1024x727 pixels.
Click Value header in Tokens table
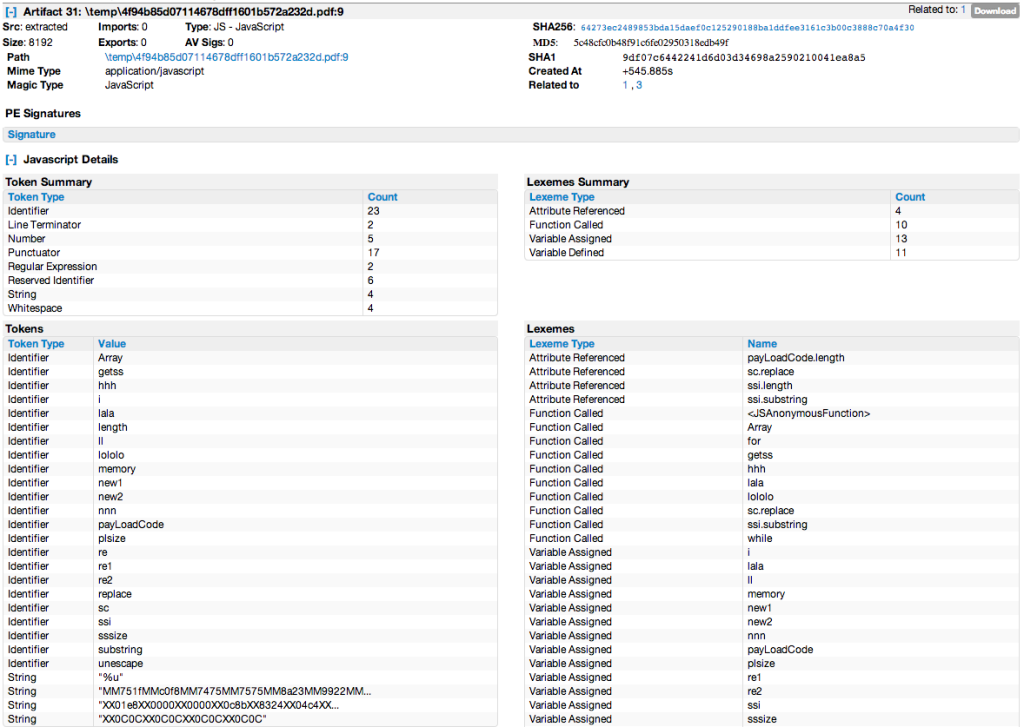(112, 343)
